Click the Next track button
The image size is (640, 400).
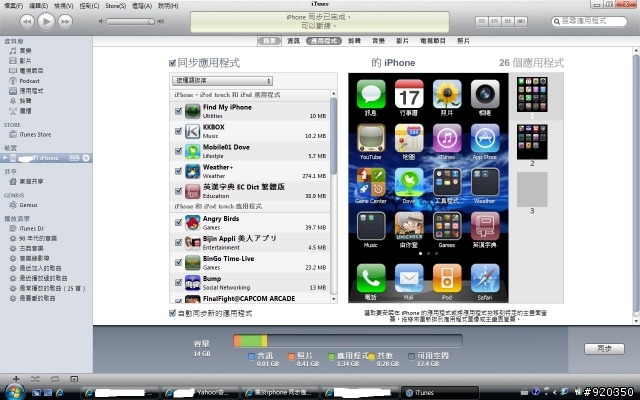tap(65, 21)
